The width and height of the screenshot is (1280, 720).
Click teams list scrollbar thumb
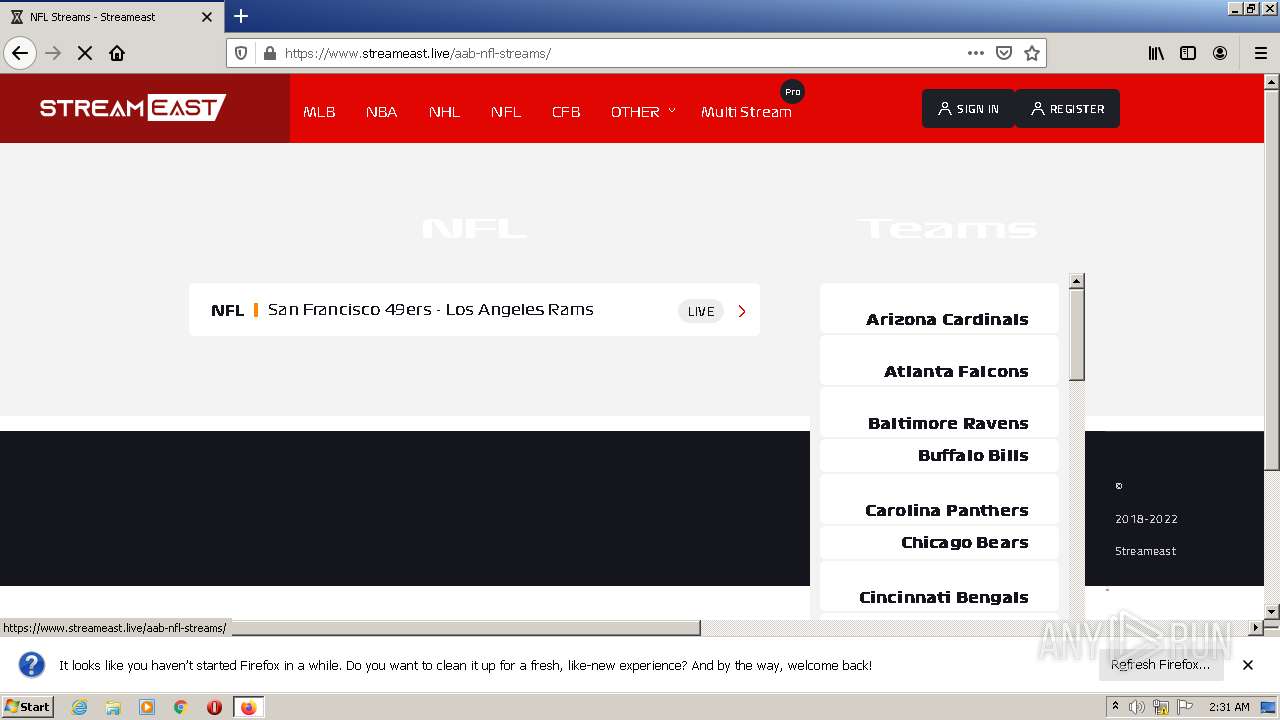point(1077,335)
